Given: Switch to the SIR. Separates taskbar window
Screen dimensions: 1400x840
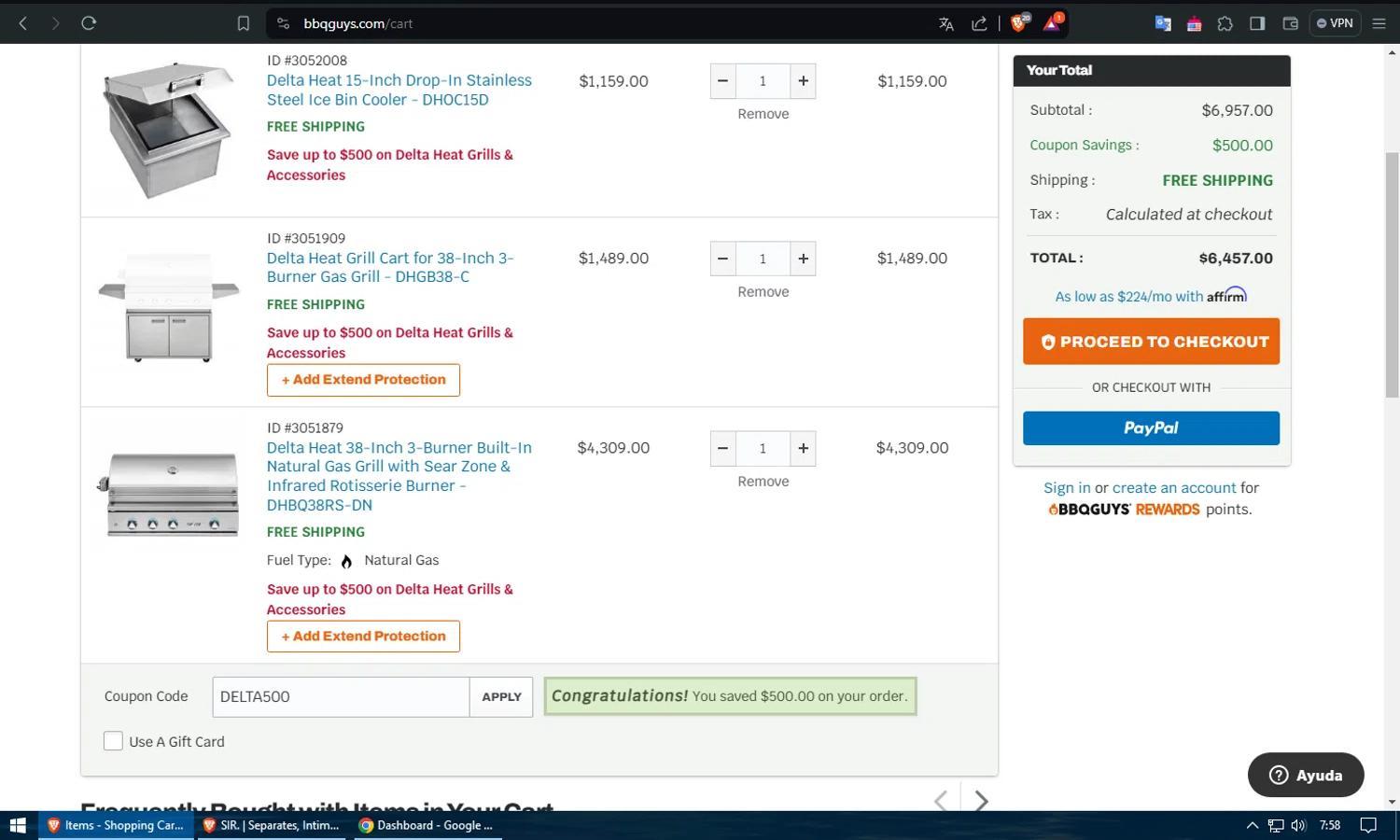Looking at the screenshot, I should (271, 825).
